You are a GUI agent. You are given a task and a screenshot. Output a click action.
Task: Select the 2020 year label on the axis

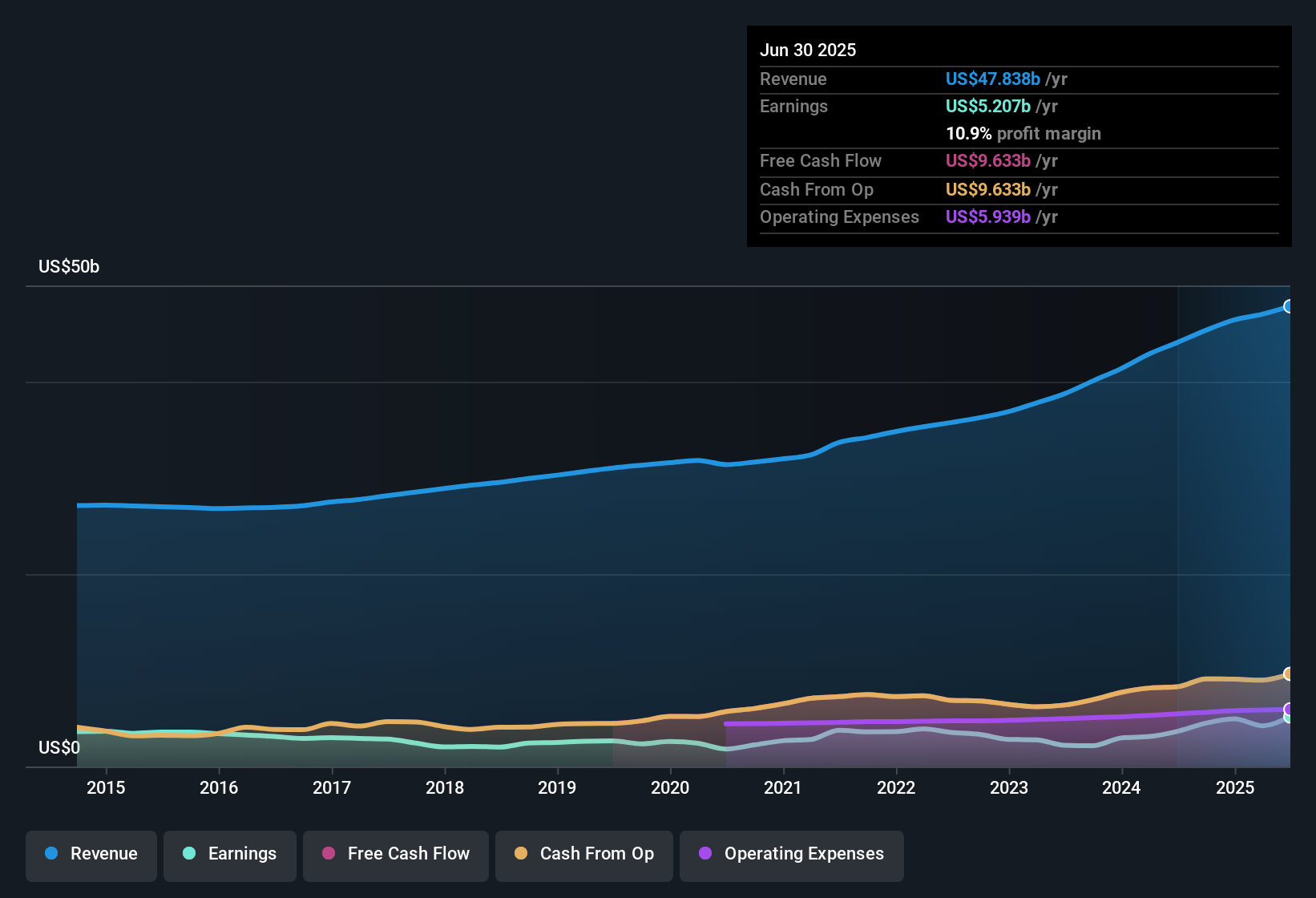(x=670, y=788)
